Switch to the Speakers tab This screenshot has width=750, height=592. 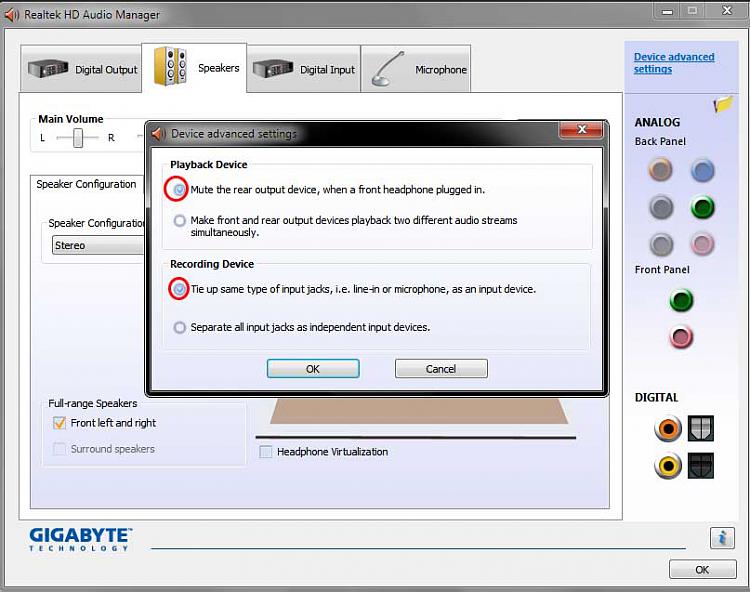[194, 67]
